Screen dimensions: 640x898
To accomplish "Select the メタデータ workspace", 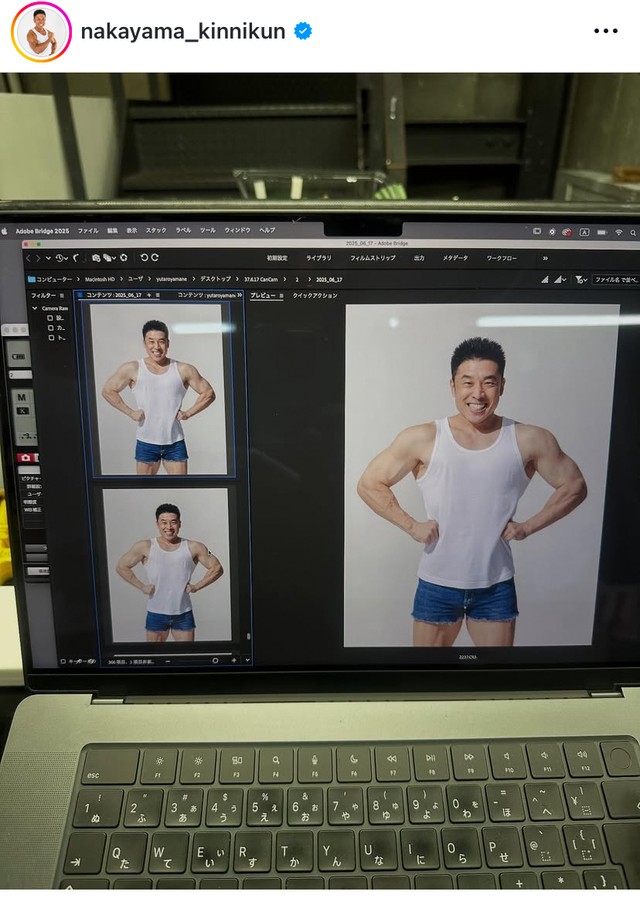I will 455,258.
